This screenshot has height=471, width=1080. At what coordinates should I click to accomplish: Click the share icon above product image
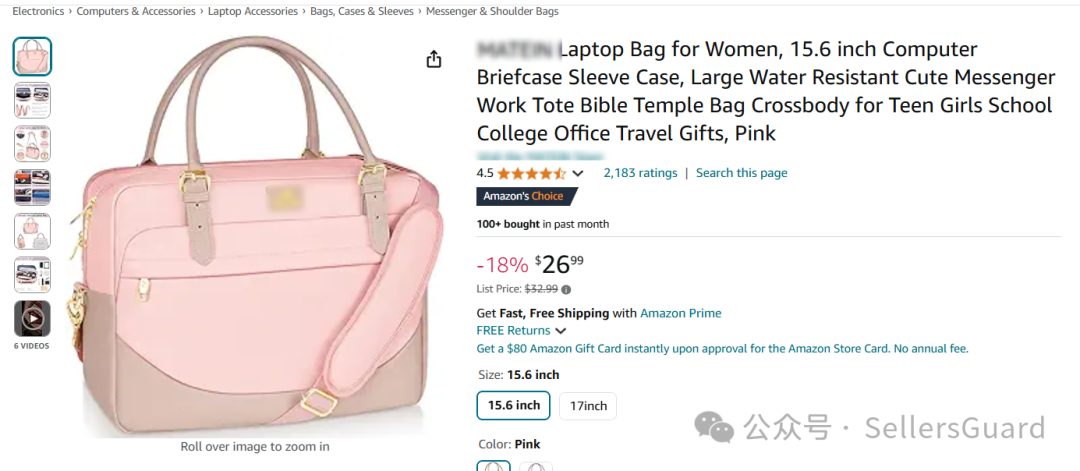coord(433,59)
